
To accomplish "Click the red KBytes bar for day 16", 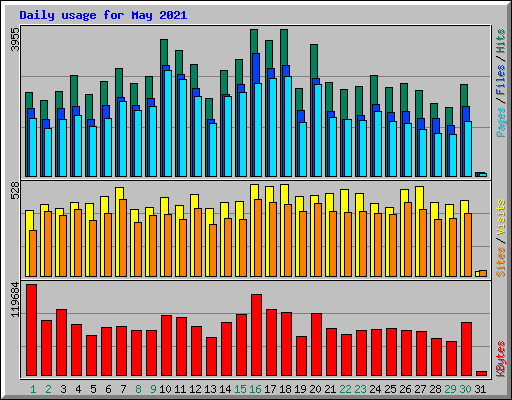I will 257,335.
